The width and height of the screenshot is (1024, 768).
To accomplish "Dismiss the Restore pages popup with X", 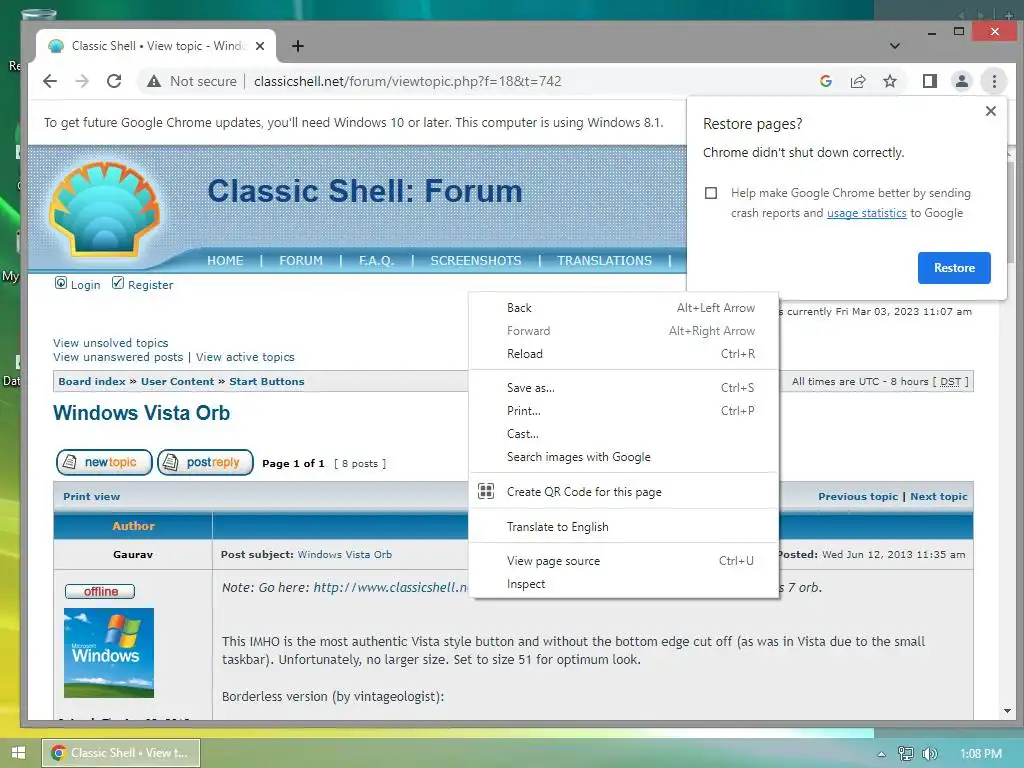I will point(991,111).
